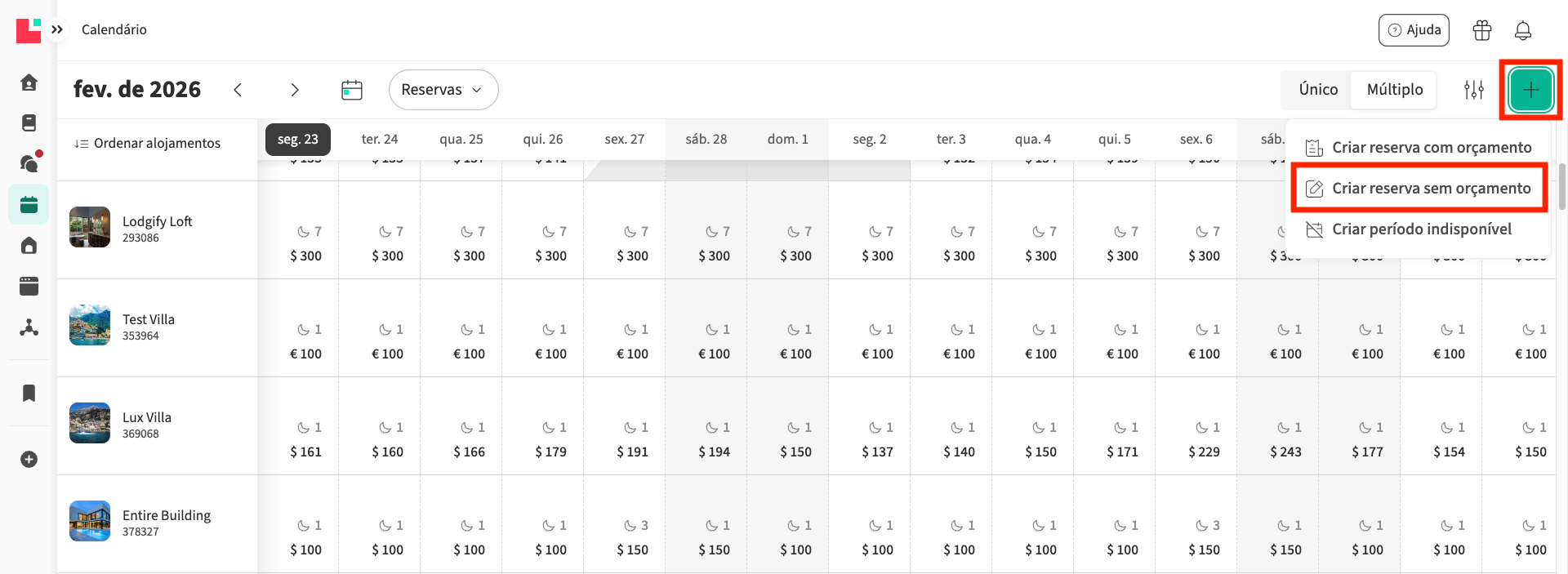
Task: Open the Reservas dropdown
Action: click(x=443, y=90)
